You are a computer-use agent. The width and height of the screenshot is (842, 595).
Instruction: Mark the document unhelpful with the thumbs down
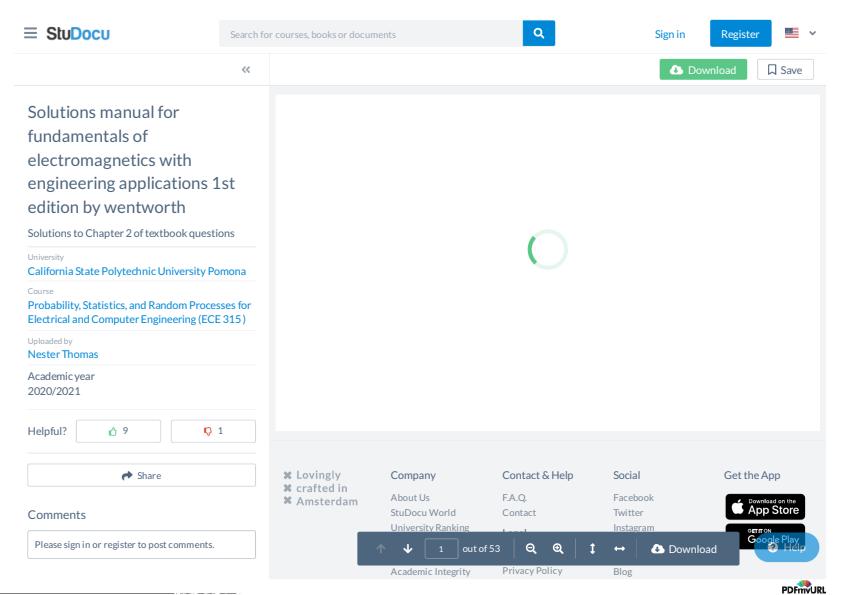point(213,431)
